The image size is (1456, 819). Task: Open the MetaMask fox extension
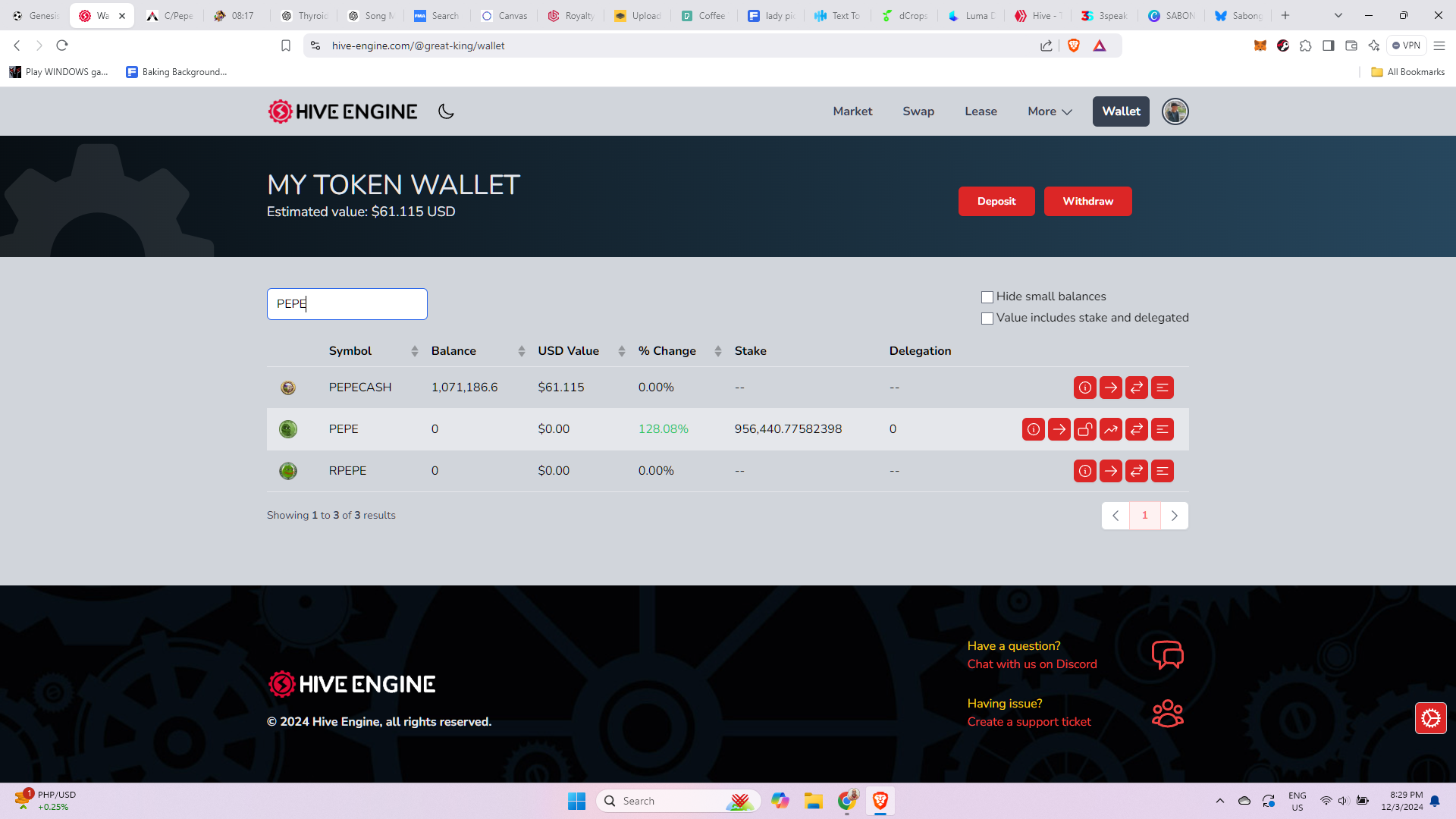(x=1260, y=45)
